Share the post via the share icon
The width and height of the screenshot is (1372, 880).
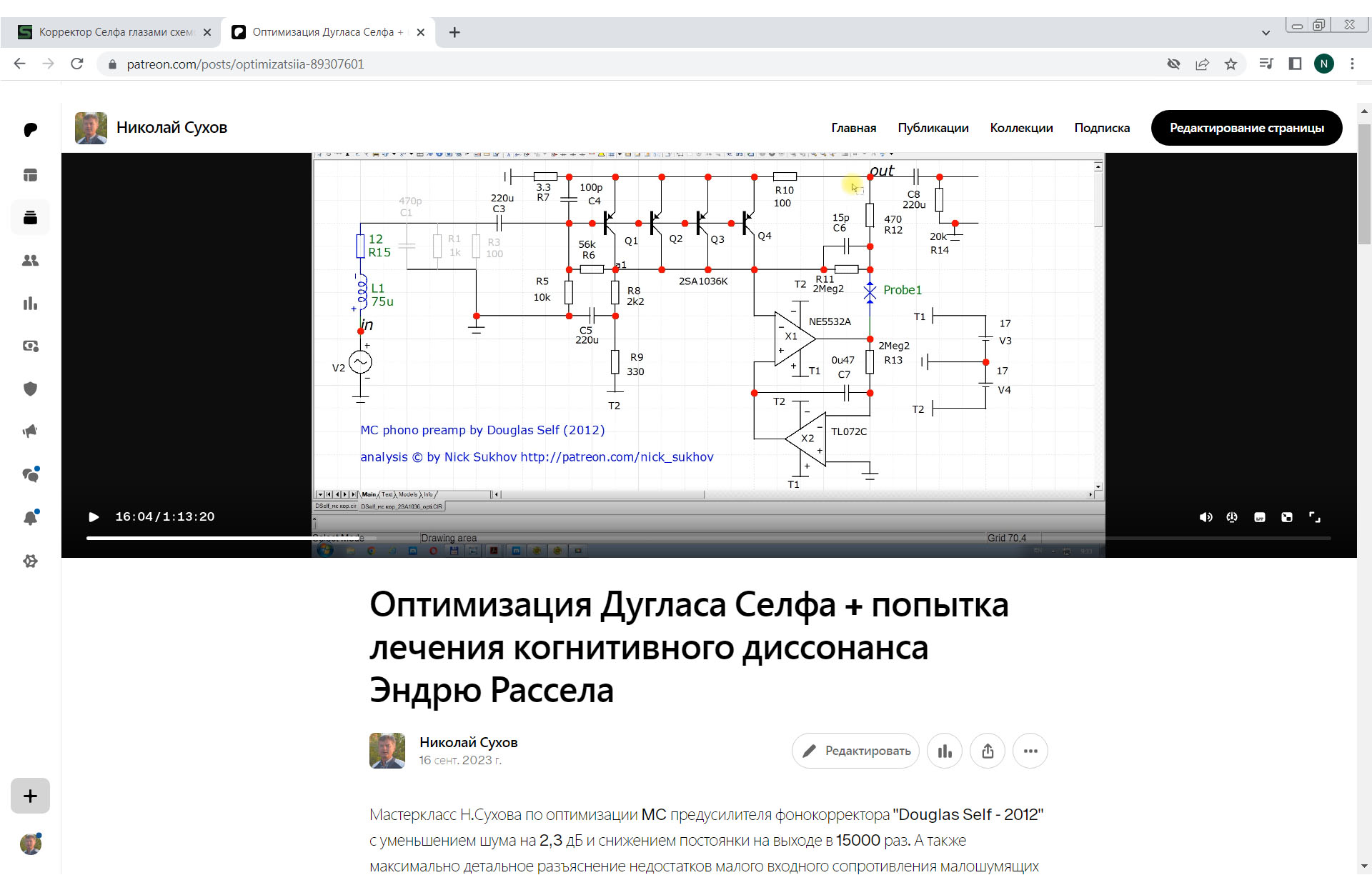pyautogui.click(x=988, y=751)
